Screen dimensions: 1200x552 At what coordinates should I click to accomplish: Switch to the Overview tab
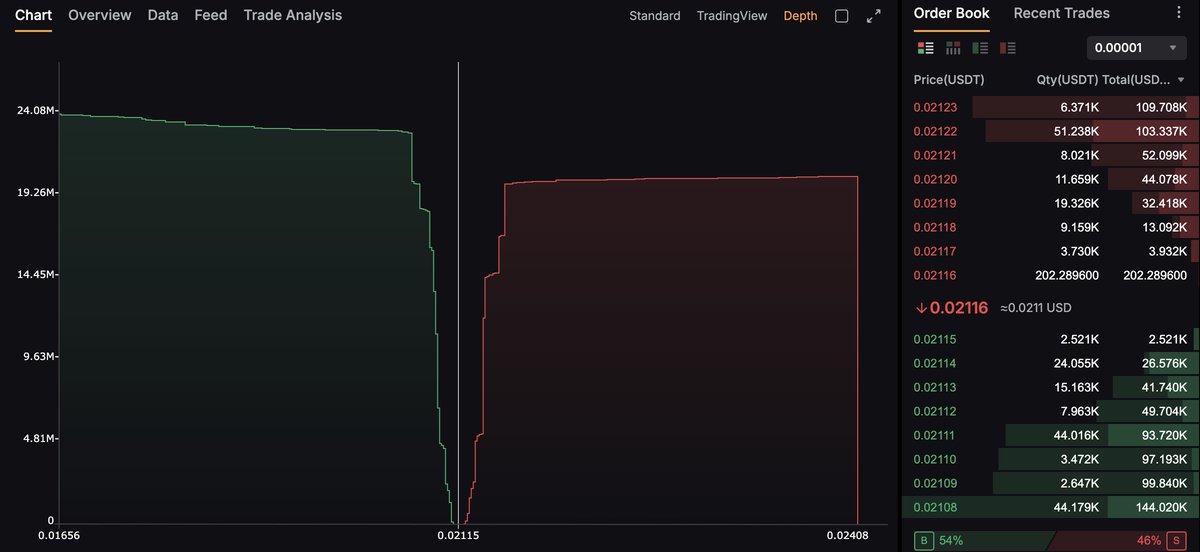(x=99, y=15)
